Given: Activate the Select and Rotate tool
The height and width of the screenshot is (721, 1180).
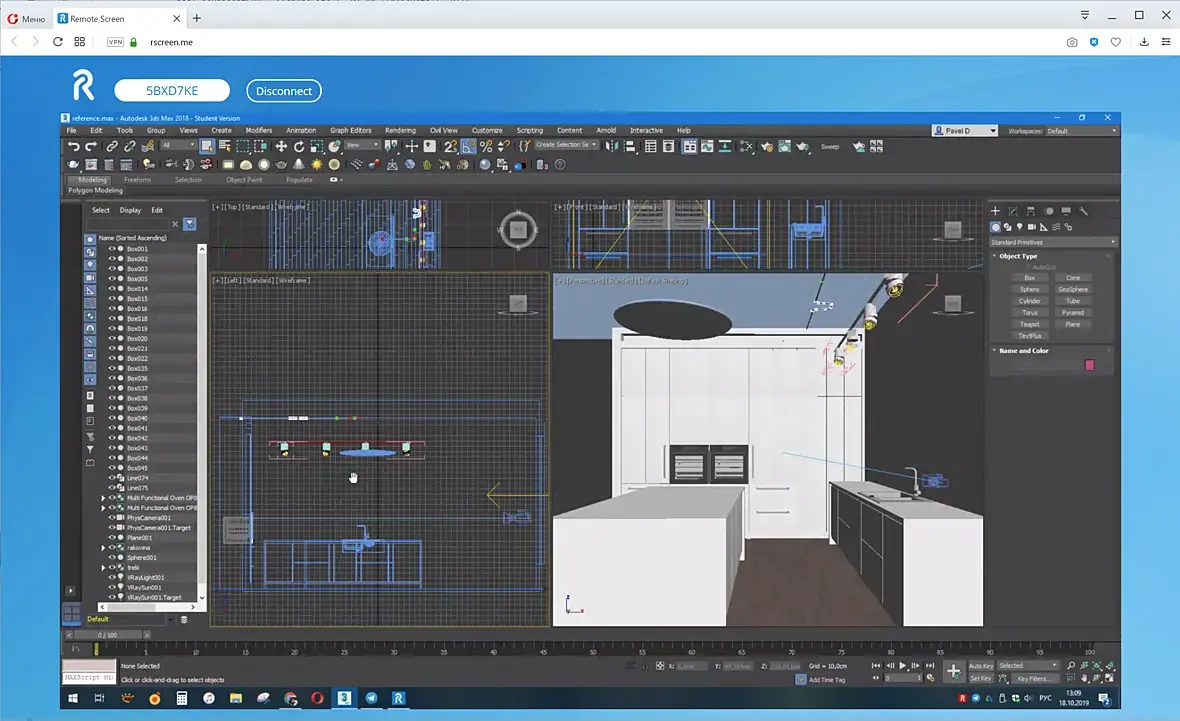Looking at the screenshot, I should (298, 146).
